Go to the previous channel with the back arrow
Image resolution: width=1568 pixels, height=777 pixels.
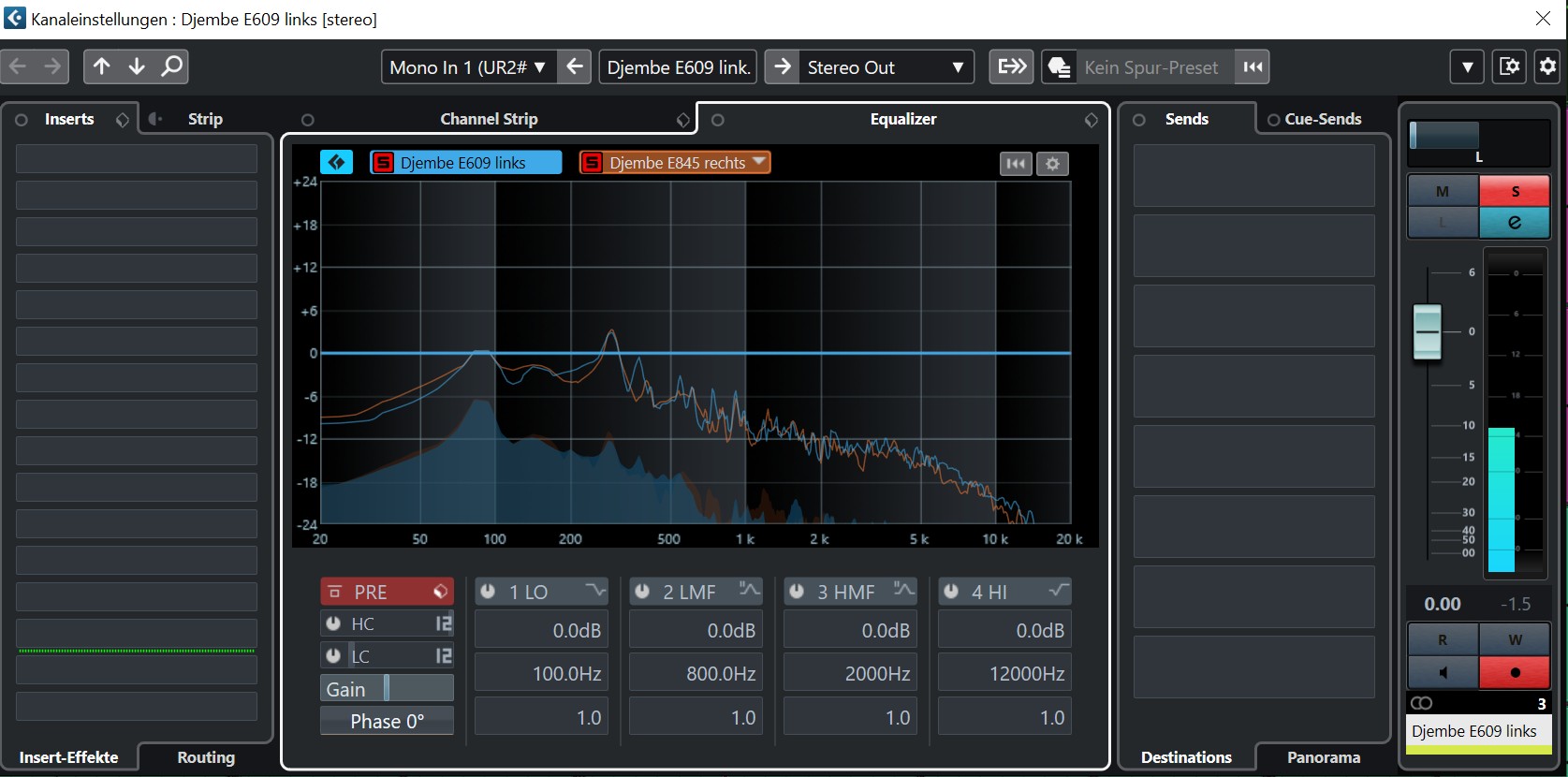(x=18, y=66)
